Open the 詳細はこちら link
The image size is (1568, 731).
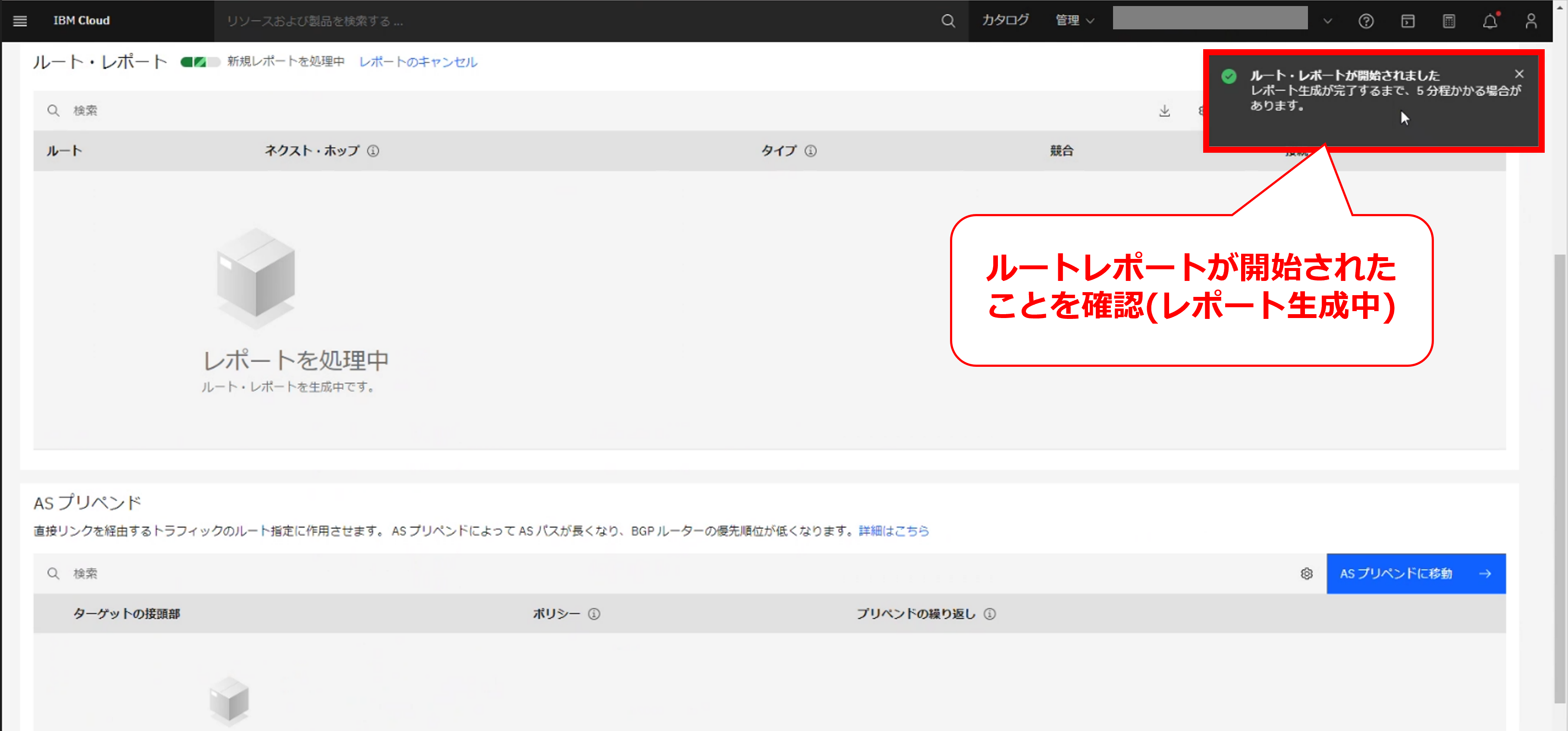(893, 531)
